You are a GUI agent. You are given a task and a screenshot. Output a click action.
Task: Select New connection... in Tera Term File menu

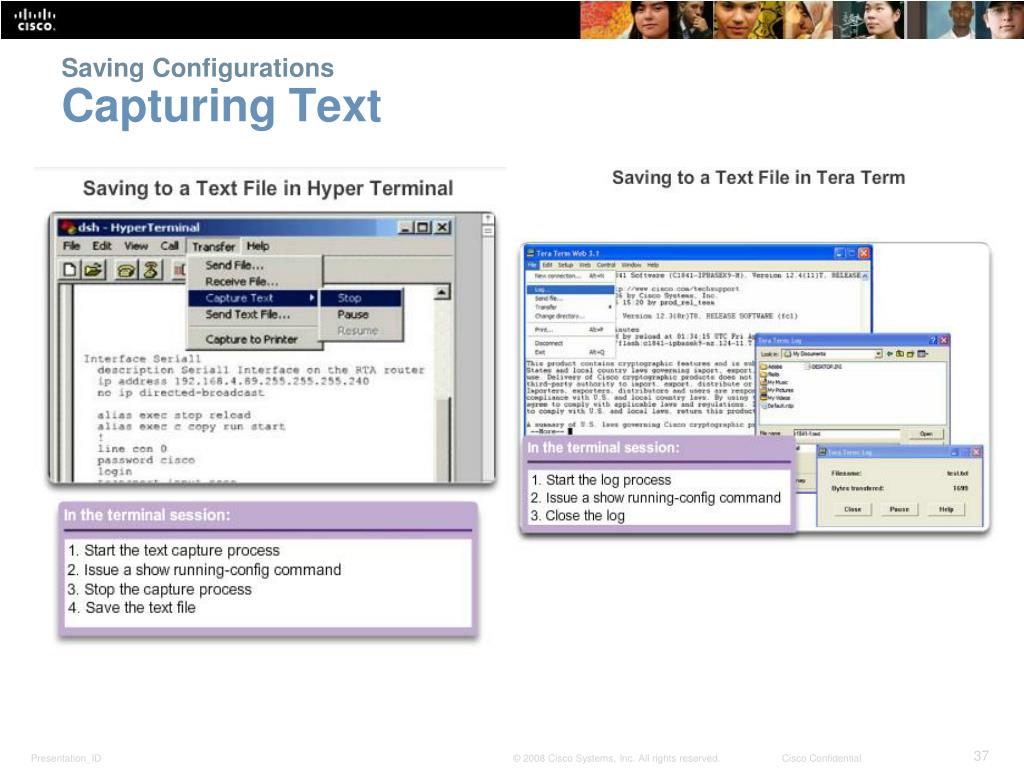click(569, 276)
